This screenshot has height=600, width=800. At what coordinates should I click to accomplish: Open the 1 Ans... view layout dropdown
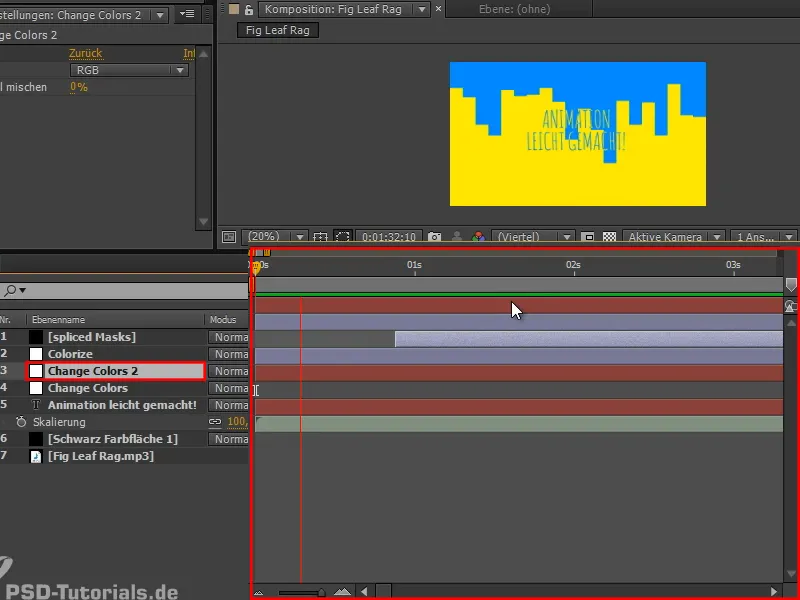click(x=763, y=237)
